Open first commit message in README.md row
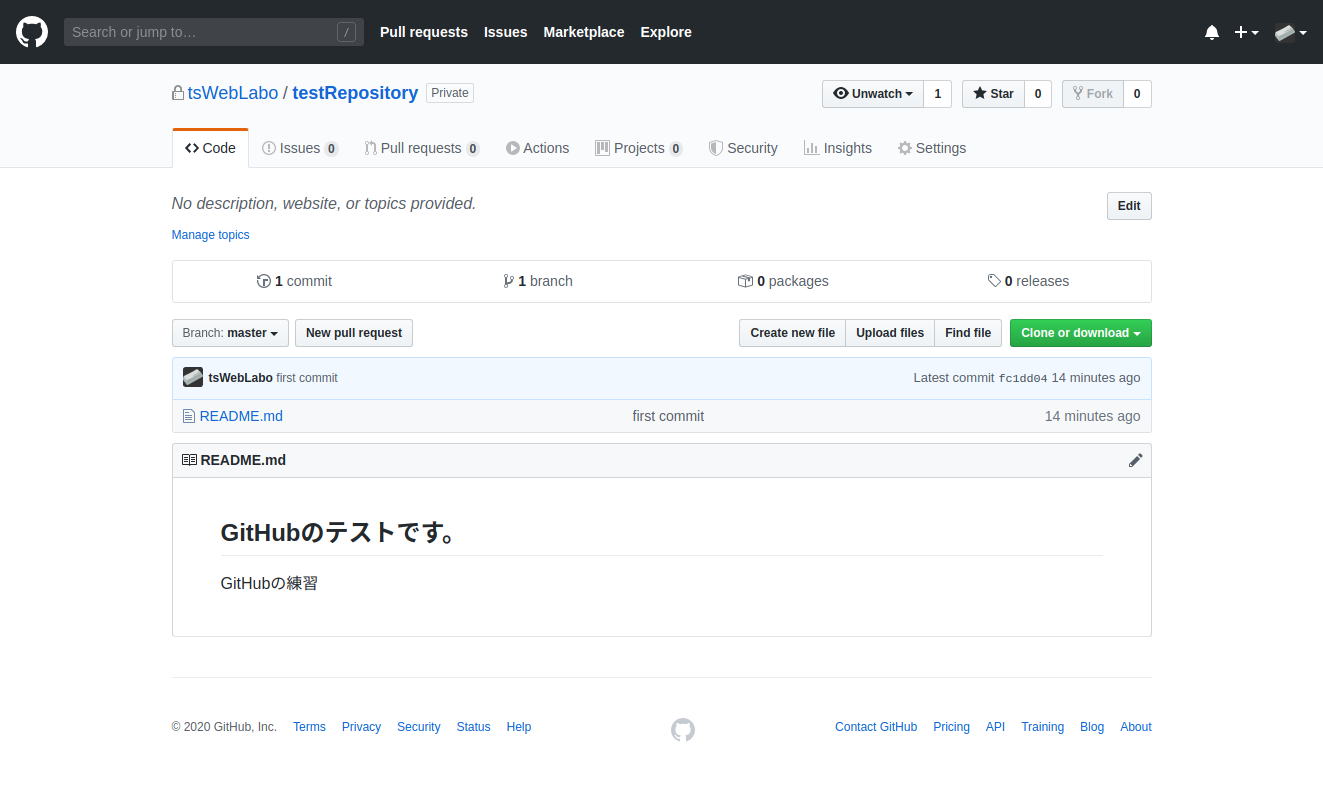Viewport: 1323px width, 793px height. point(668,416)
